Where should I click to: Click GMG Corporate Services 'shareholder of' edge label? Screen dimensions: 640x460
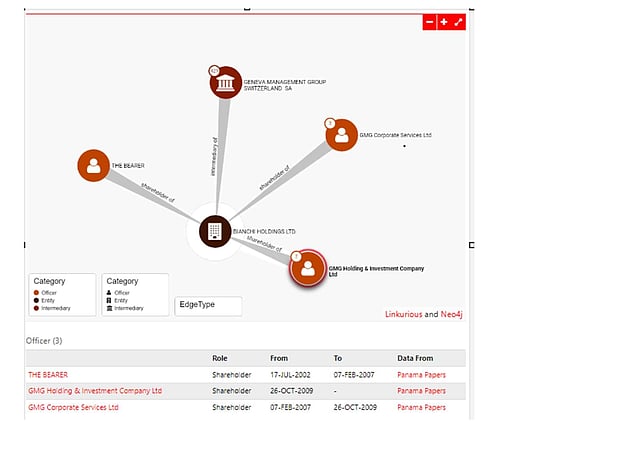tap(275, 178)
